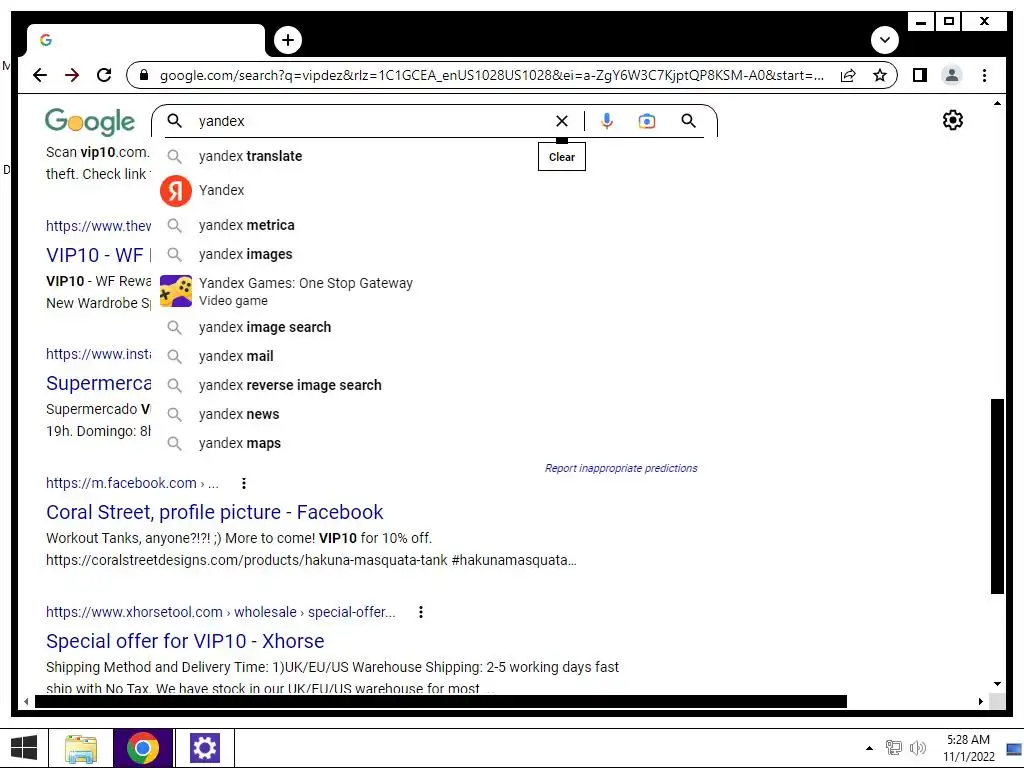Screen dimensions: 1024x768
Task: Click the horizontal scrollbar thumb
Action: [441, 701]
